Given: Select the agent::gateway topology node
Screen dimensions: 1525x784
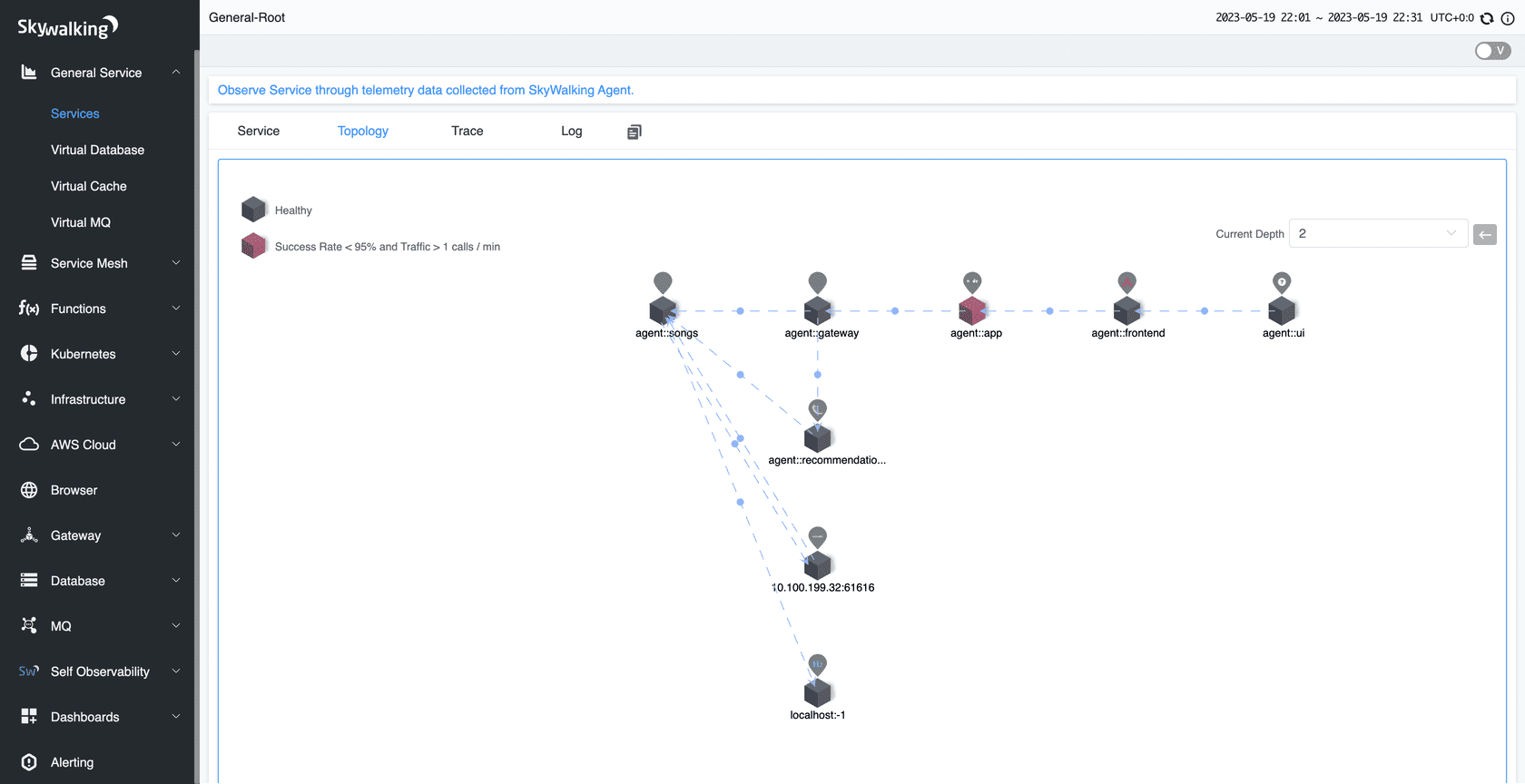Looking at the screenshot, I should 818,311.
